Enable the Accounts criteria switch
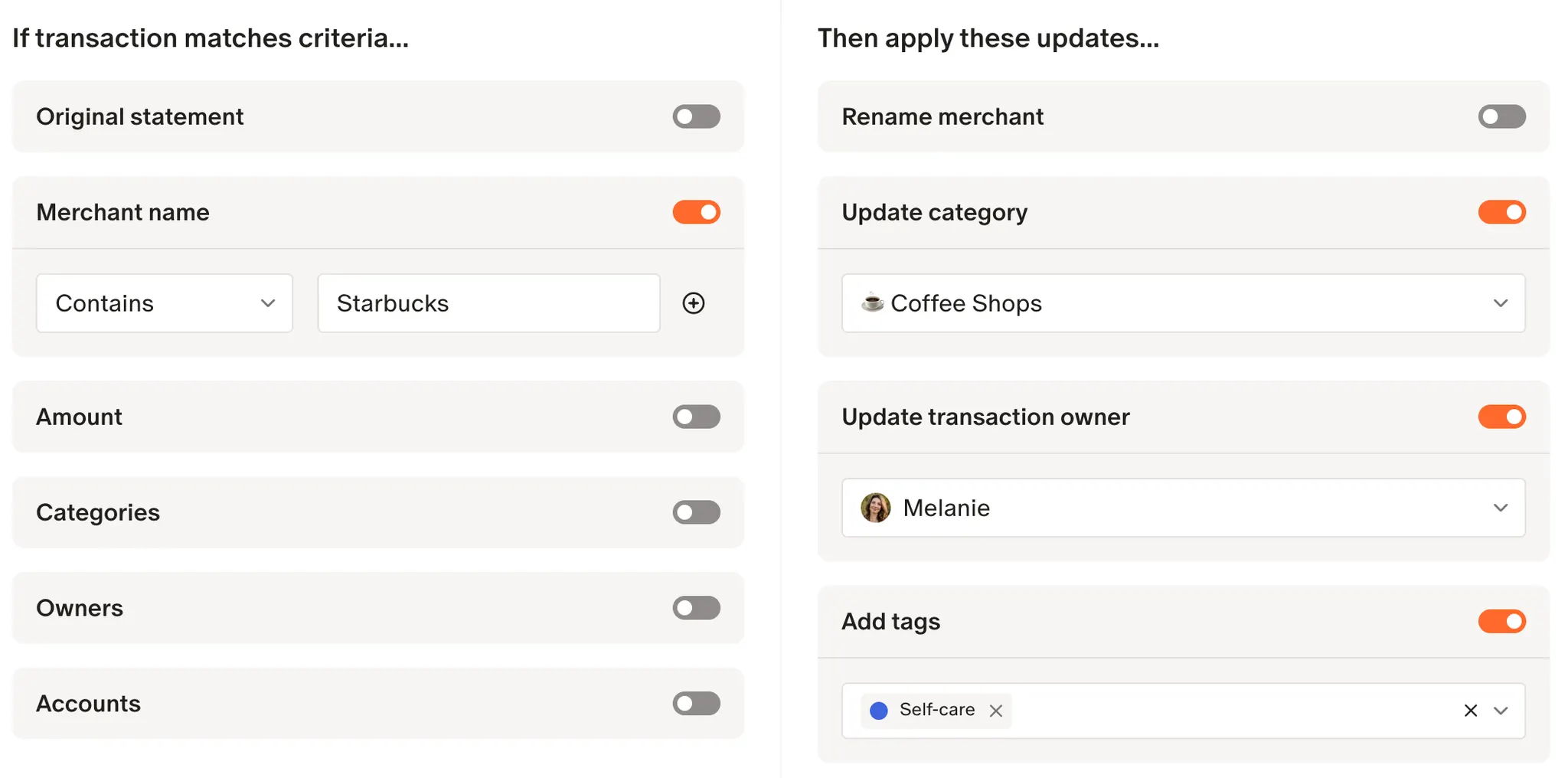This screenshot has width=1568, height=778. tap(696, 704)
